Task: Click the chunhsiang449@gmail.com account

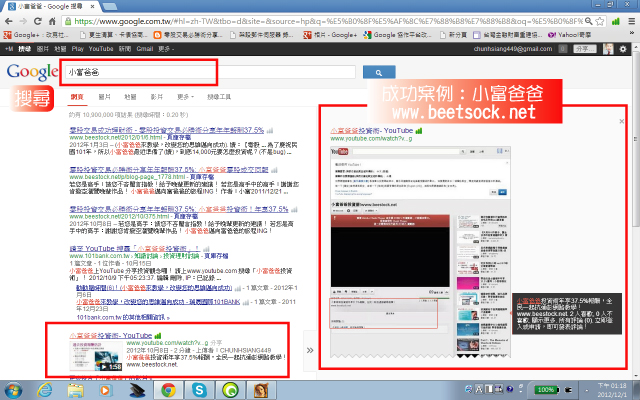Action: [513, 49]
